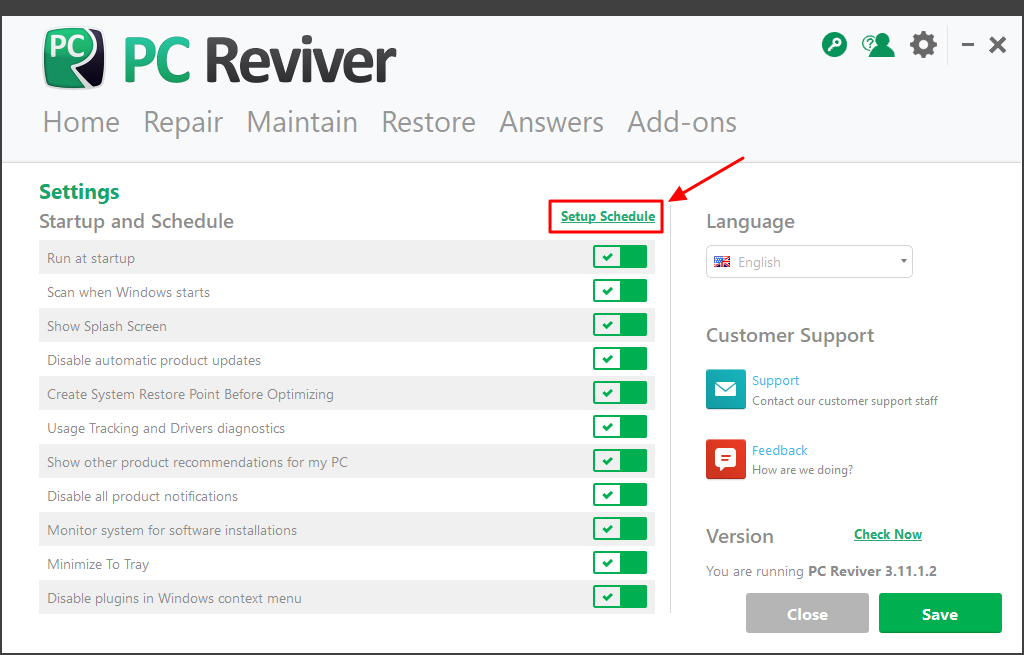This screenshot has width=1024, height=655.
Task: Click the gray Close button
Action: click(807, 614)
